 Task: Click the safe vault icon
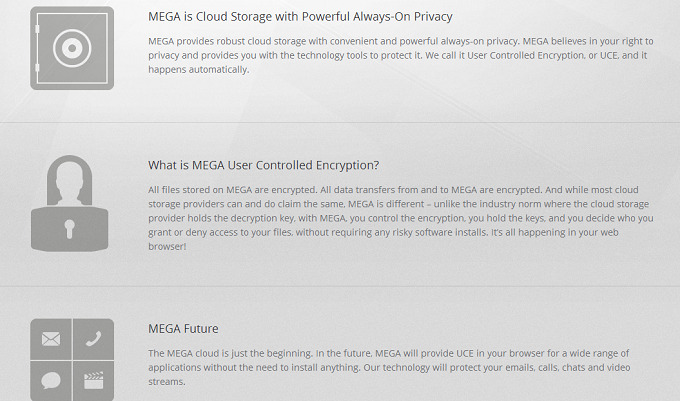[x=71, y=47]
